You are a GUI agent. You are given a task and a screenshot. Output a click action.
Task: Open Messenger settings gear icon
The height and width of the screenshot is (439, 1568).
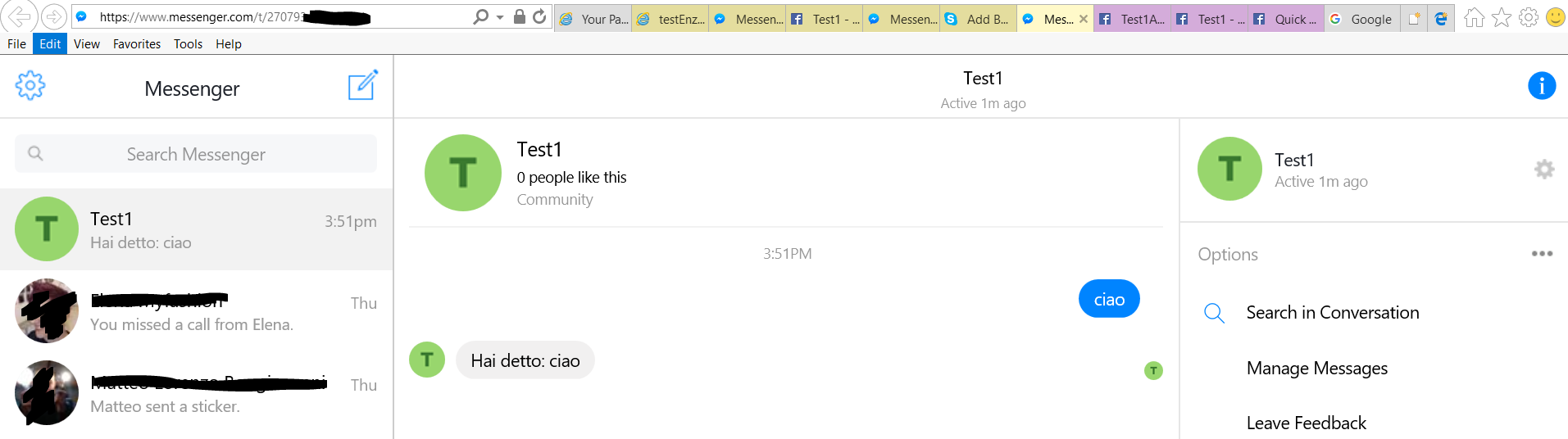pyautogui.click(x=30, y=85)
